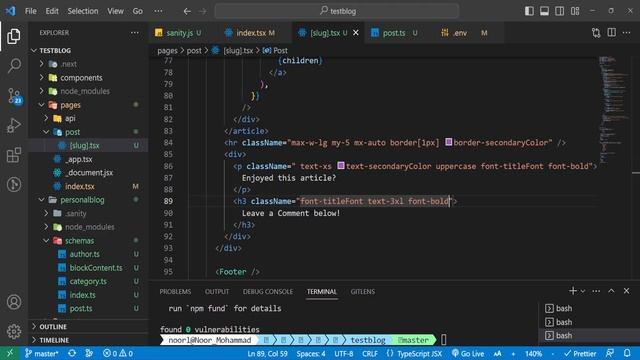
Task: Open the Edit menu
Action: [x=52, y=11]
